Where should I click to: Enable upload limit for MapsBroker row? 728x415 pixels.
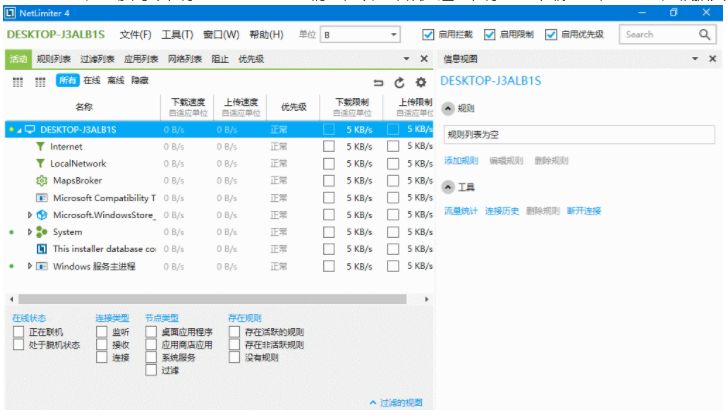pyautogui.click(x=393, y=181)
